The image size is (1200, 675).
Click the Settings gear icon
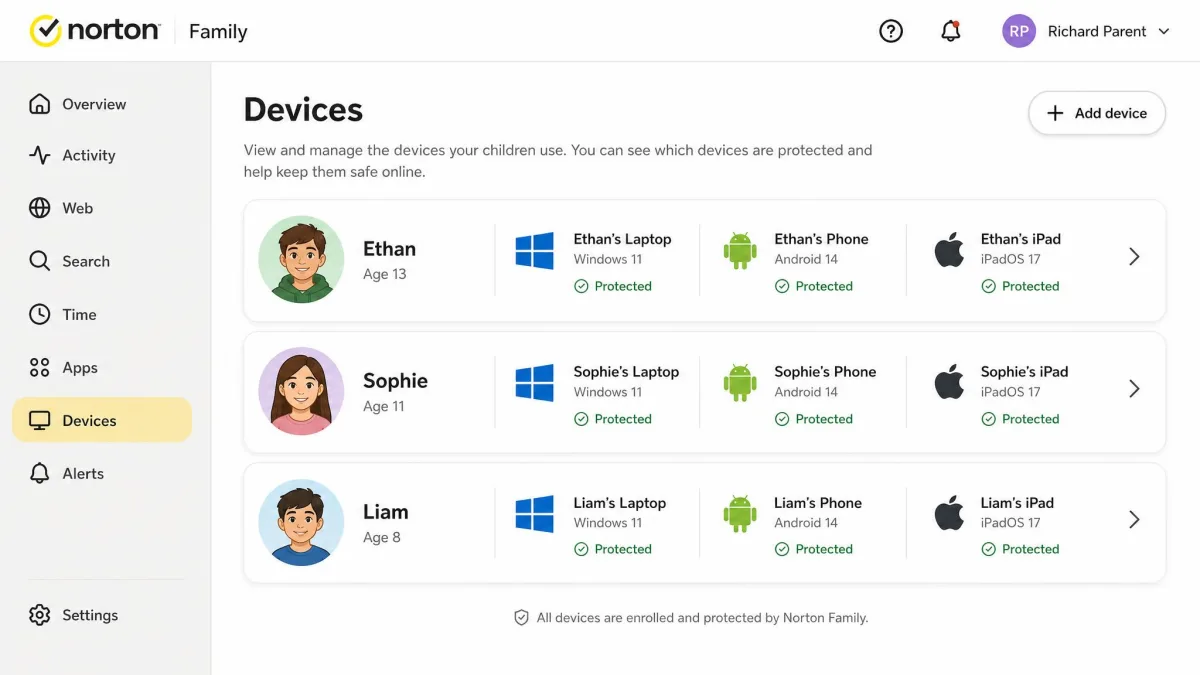click(39, 615)
